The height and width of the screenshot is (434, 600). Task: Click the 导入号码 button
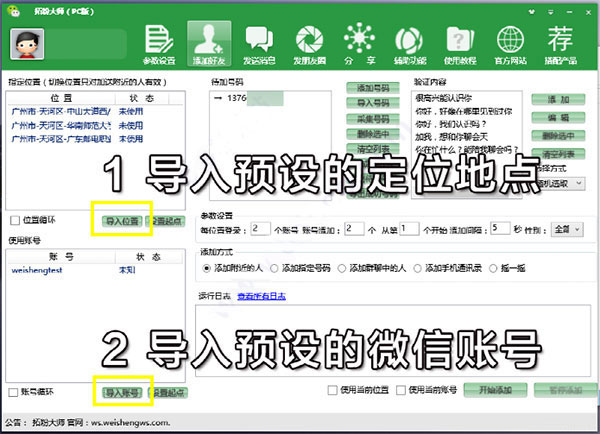[x=373, y=103]
